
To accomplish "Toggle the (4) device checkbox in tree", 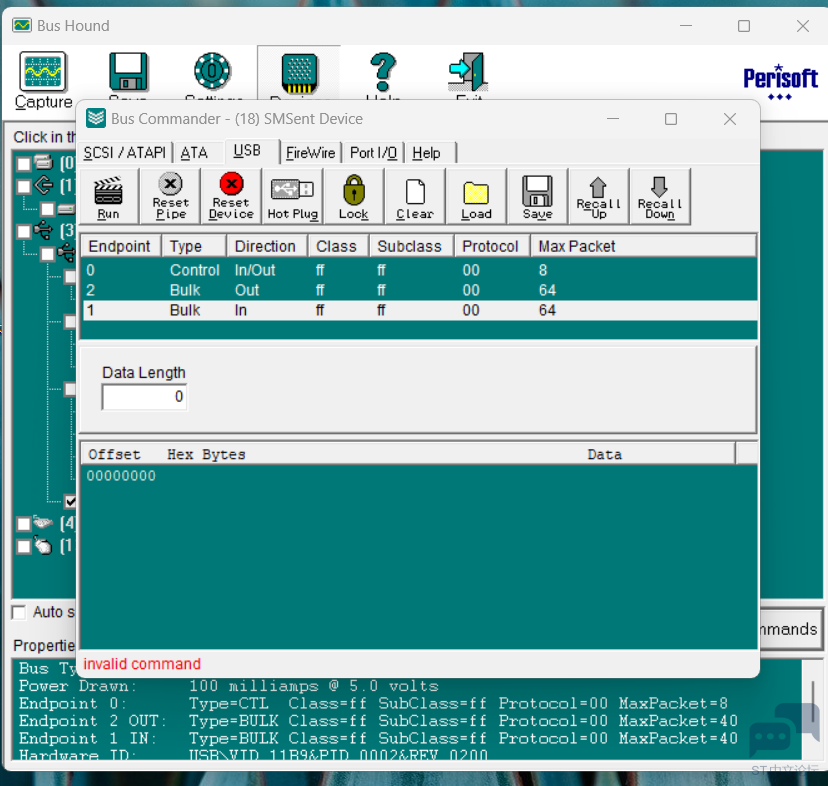I will click(24, 523).
